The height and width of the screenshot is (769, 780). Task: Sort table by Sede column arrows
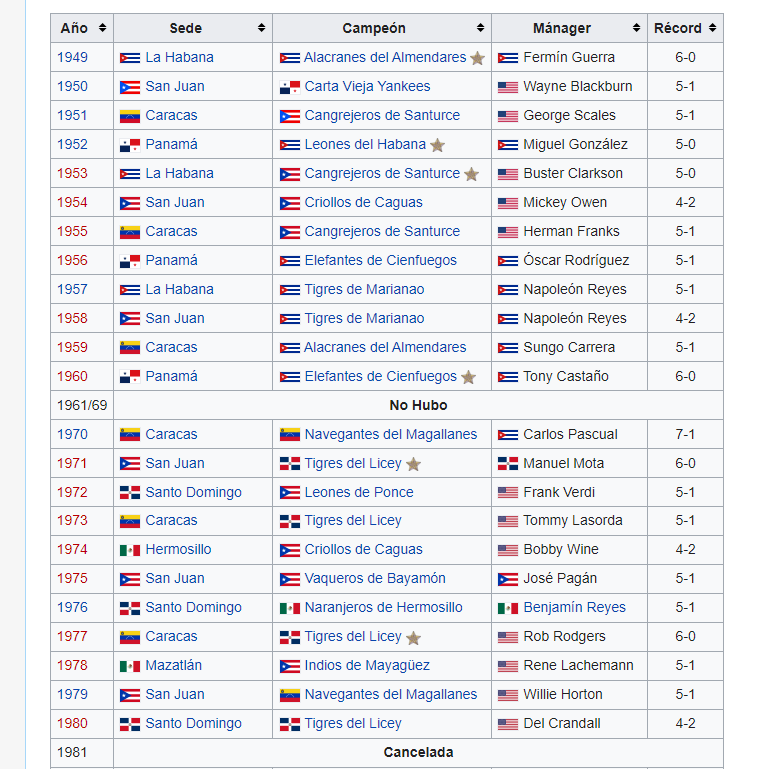click(x=261, y=28)
